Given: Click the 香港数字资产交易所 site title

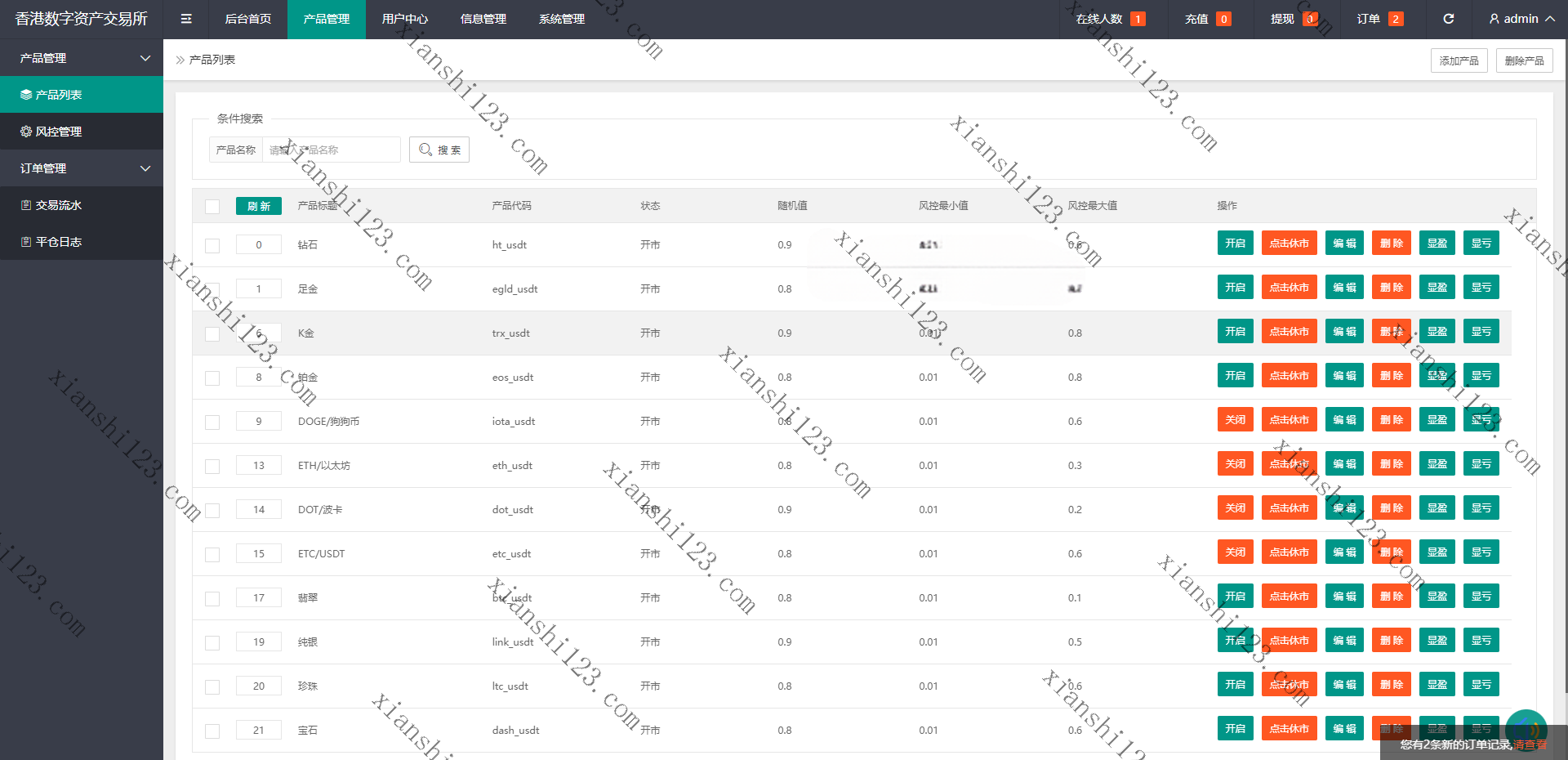Looking at the screenshot, I should [82, 19].
